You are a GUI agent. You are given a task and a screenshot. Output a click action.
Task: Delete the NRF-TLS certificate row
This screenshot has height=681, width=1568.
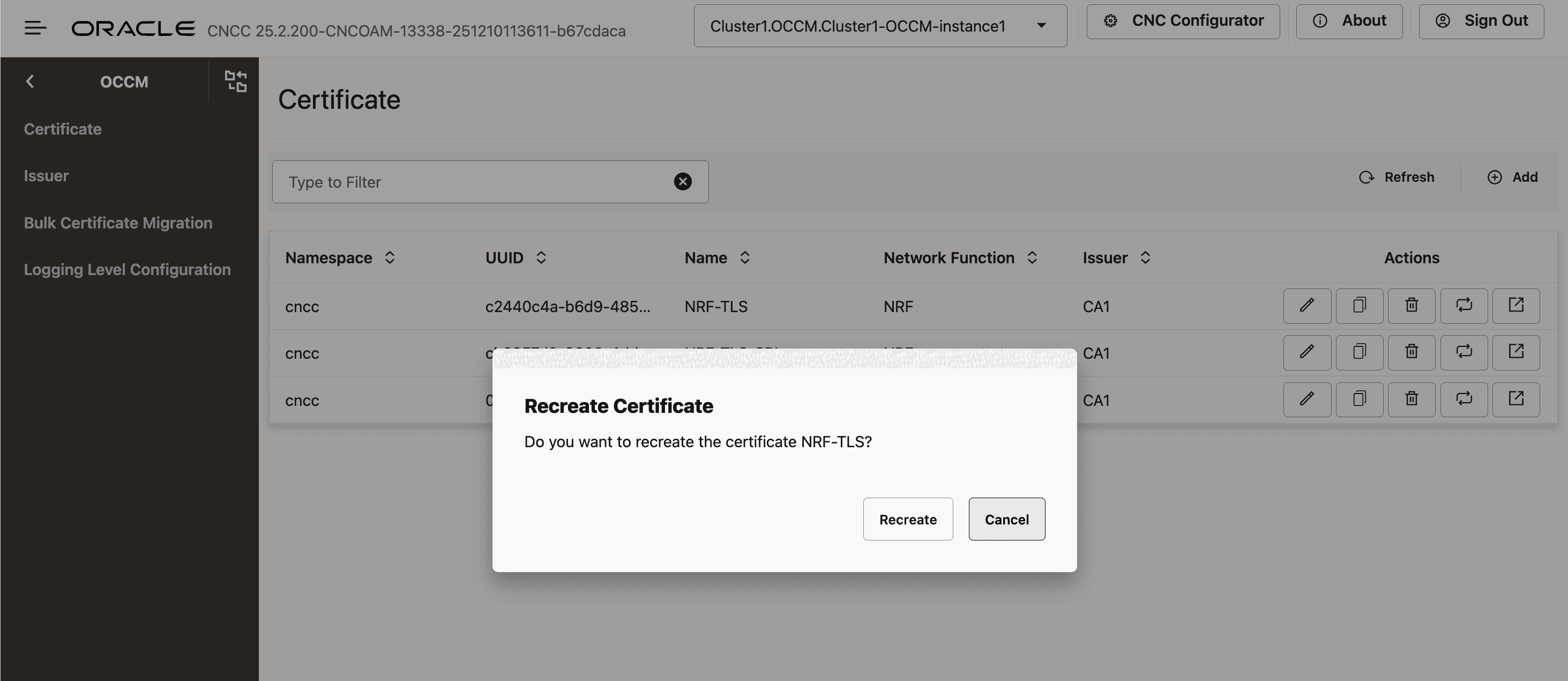point(1412,306)
